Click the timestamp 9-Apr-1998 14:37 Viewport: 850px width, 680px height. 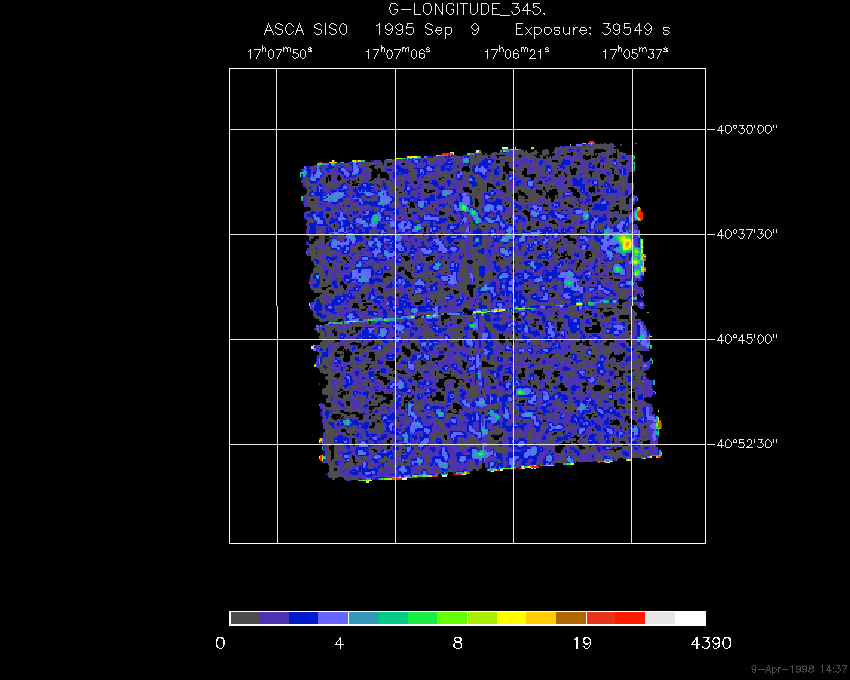[799, 669]
